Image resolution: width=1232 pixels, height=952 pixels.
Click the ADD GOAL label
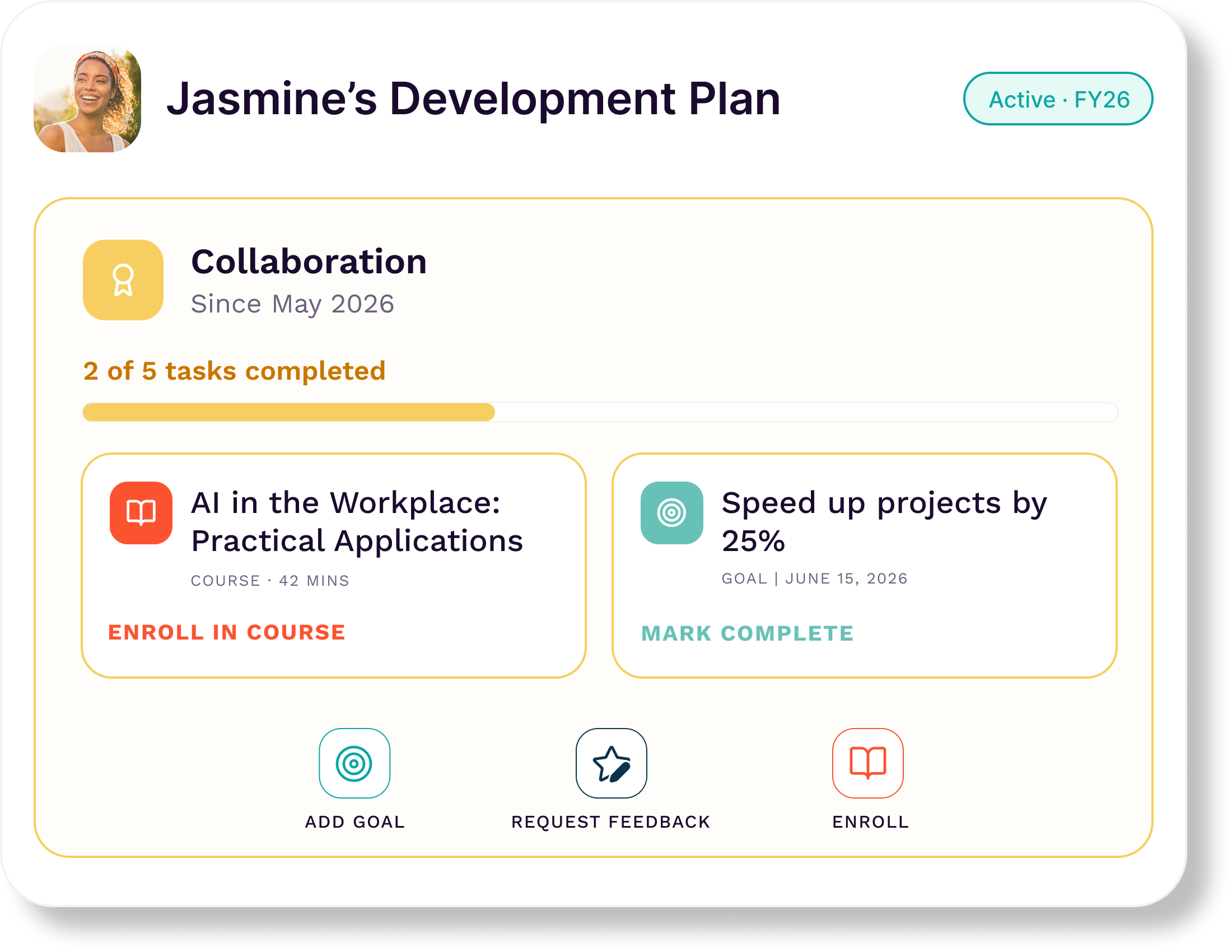(x=356, y=823)
